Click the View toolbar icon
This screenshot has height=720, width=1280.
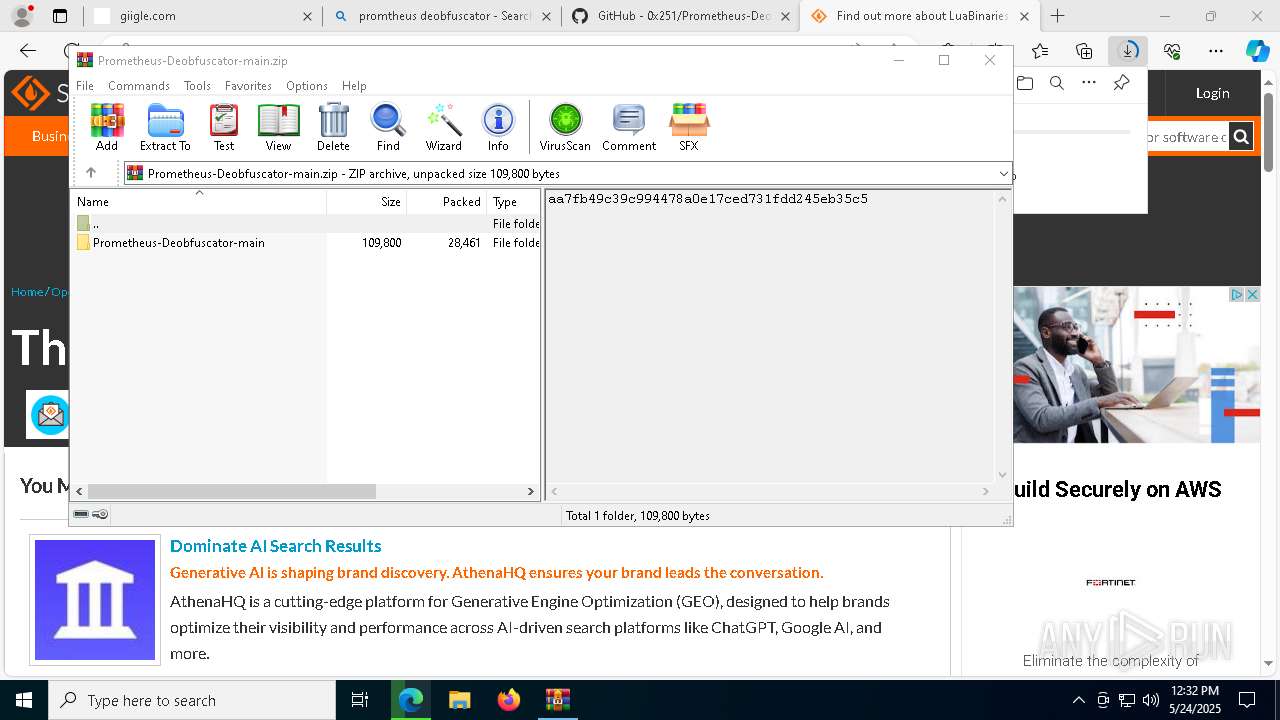278,127
